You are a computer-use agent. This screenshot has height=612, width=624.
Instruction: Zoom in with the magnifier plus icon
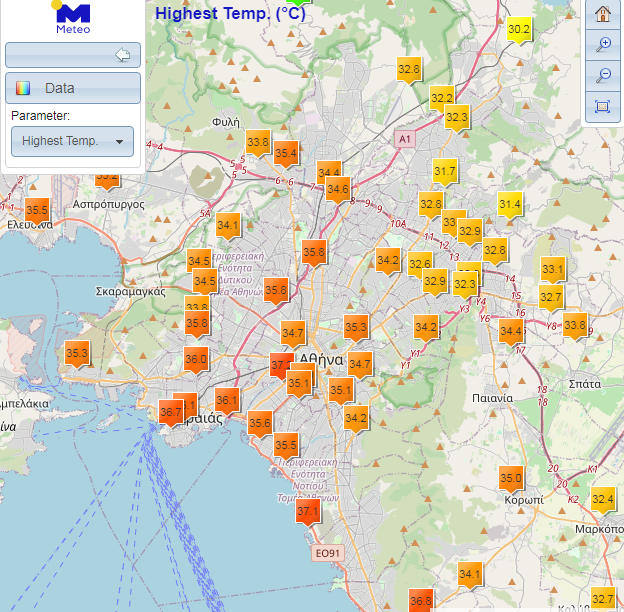click(602, 45)
